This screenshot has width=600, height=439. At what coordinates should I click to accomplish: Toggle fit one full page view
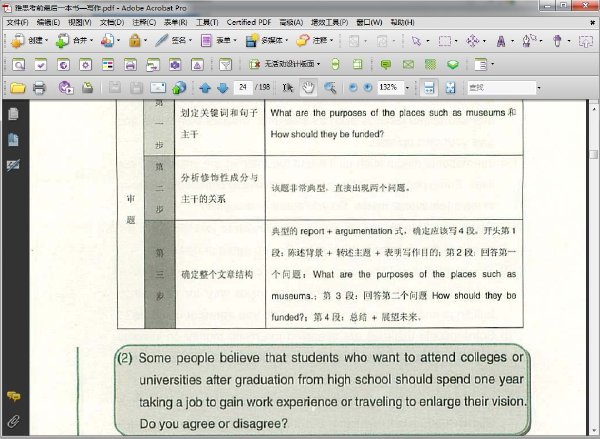451,88
